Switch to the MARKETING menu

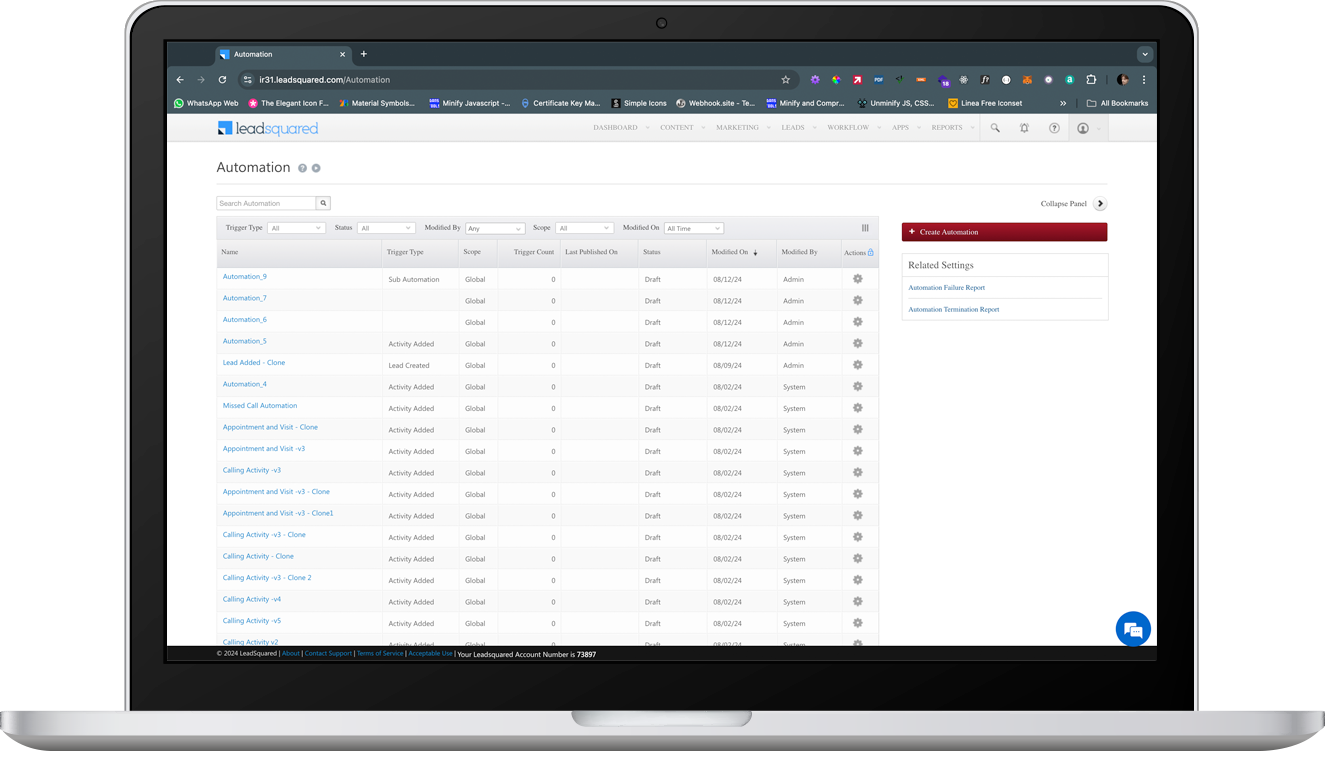pyautogui.click(x=740, y=128)
